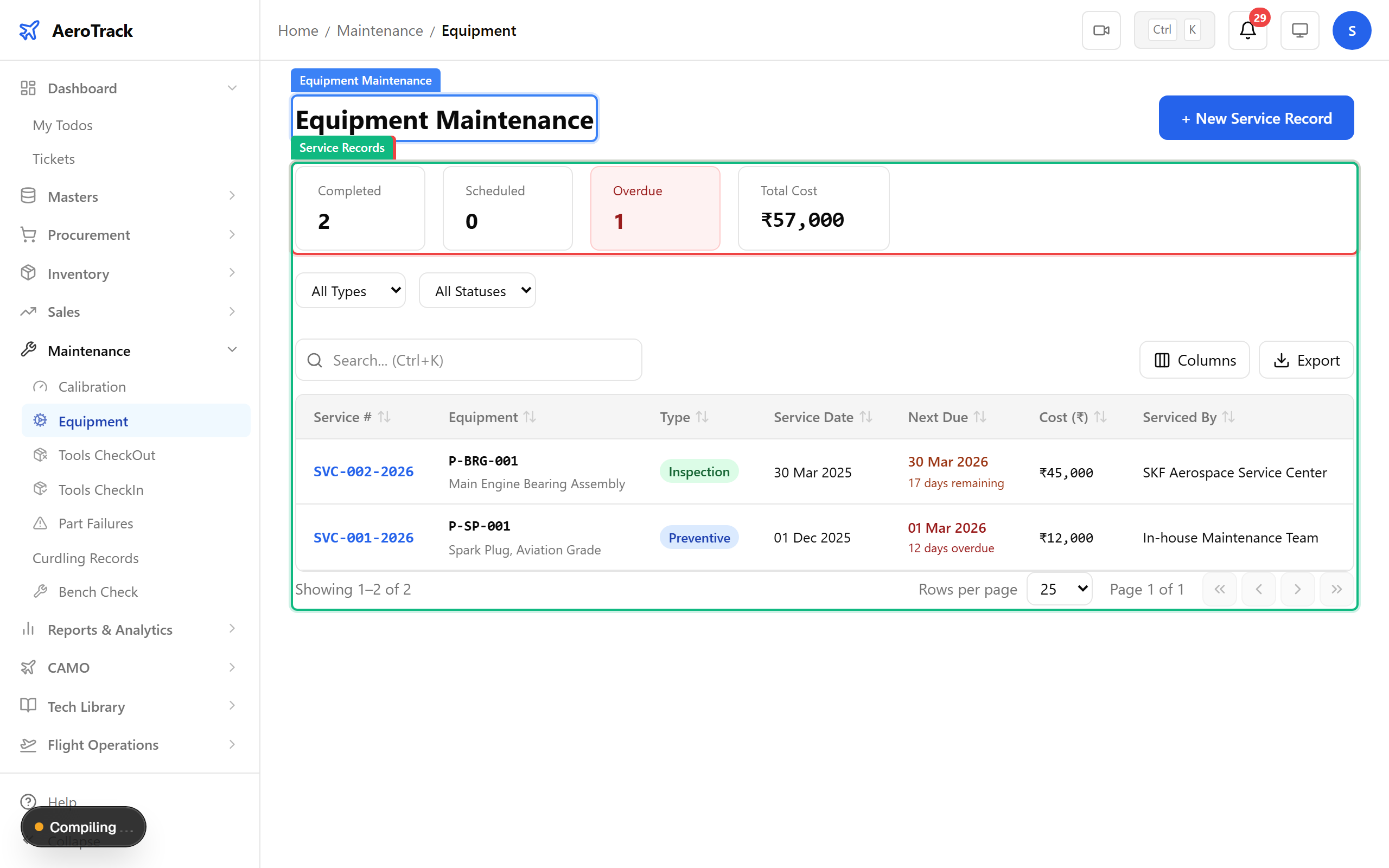Screen dimensions: 1389x868
Task: Click New Service Record button
Action: tap(1256, 118)
